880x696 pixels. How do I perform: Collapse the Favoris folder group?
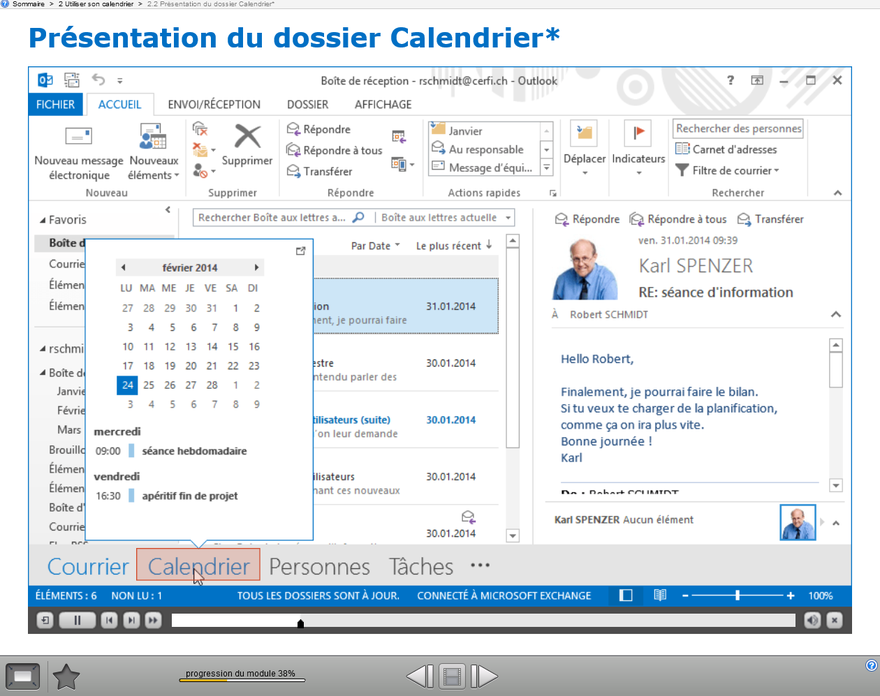tap(43, 220)
